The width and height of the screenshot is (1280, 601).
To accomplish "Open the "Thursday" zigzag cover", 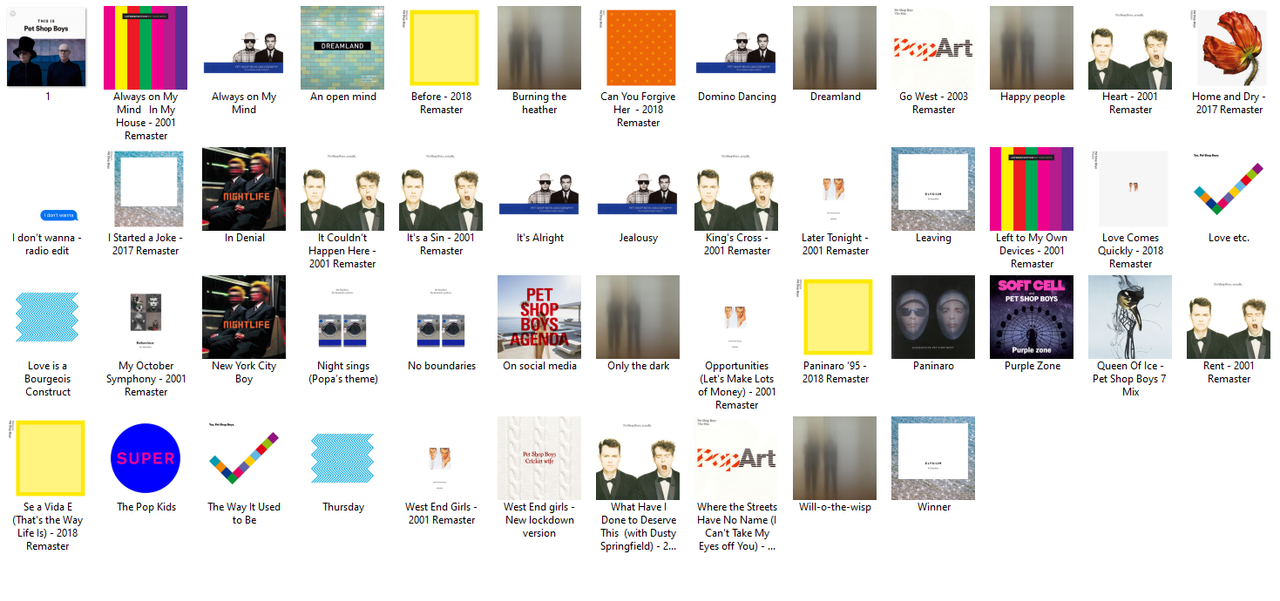I will 343,458.
